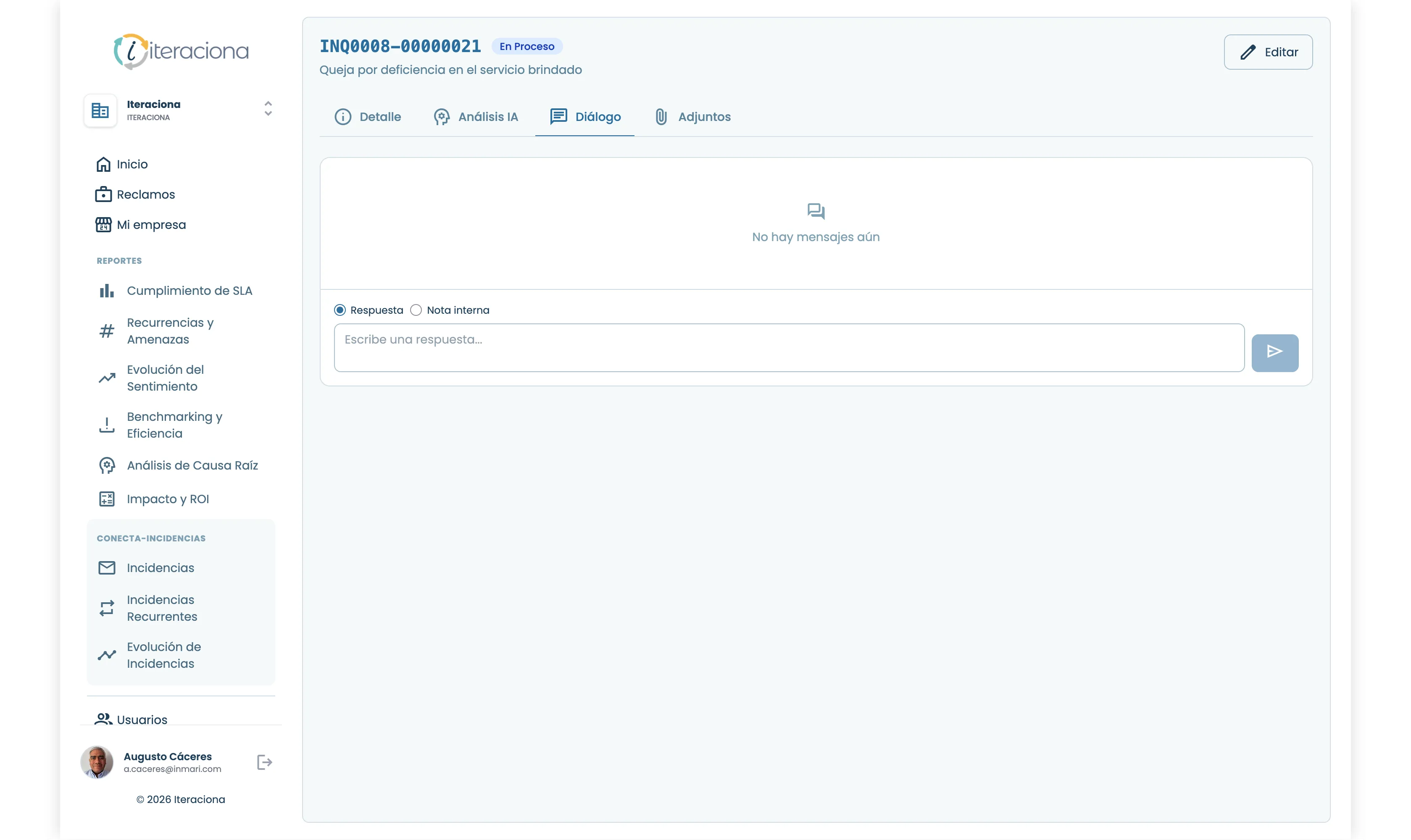Open Recurrencias y Amenazas hashtag report

click(x=170, y=331)
